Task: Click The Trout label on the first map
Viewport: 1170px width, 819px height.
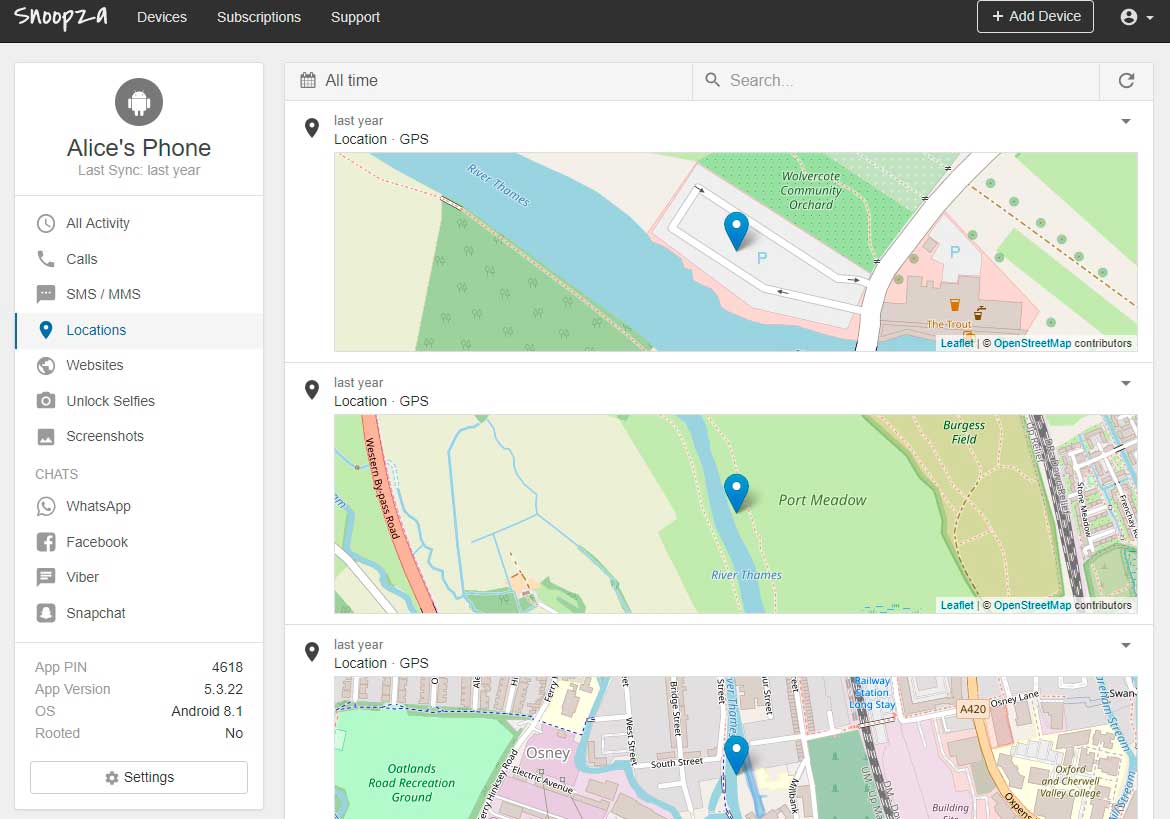Action: click(x=949, y=324)
